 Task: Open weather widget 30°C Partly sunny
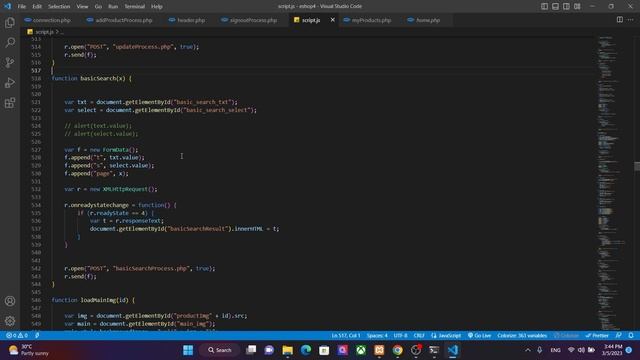coord(29,350)
